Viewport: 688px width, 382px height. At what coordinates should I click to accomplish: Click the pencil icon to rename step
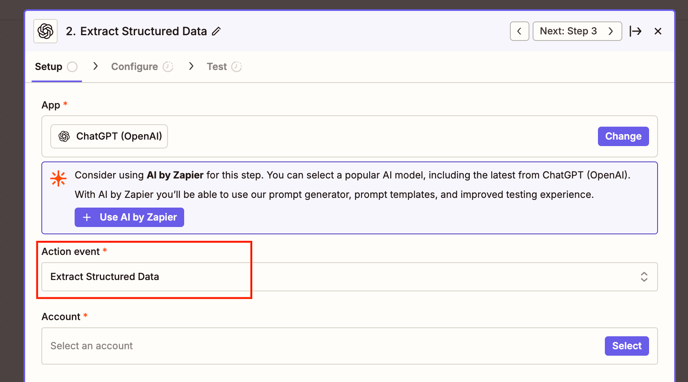(216, 31)
